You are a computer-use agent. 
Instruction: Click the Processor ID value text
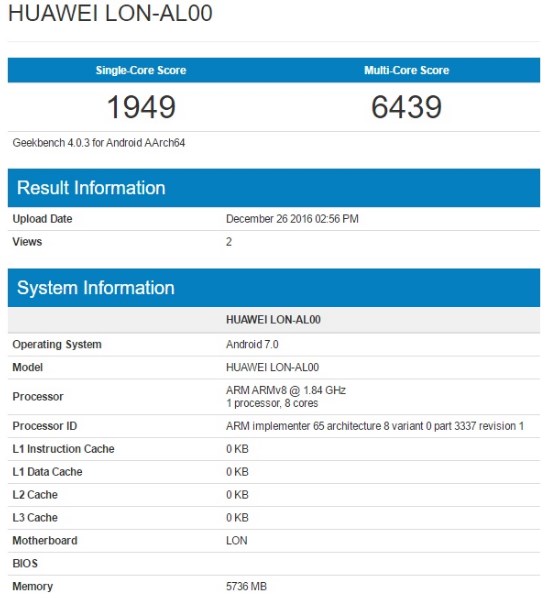tap(375, 426)
